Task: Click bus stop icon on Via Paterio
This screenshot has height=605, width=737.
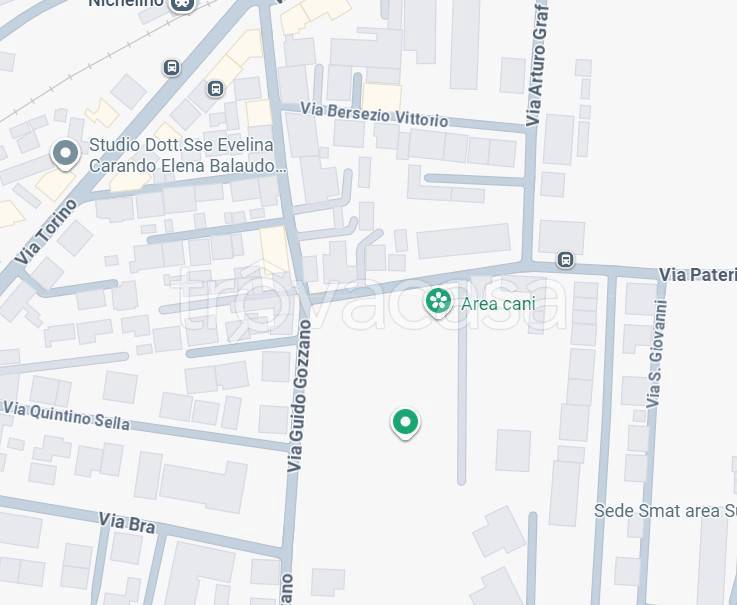Action: [565, 259]
